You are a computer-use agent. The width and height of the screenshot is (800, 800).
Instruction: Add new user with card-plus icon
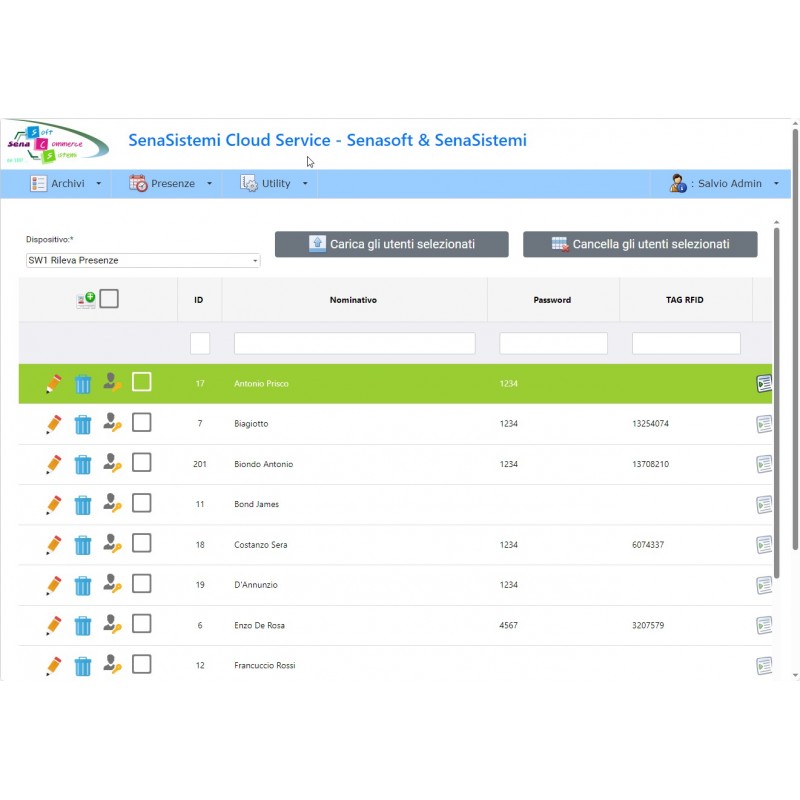[86, 299]
